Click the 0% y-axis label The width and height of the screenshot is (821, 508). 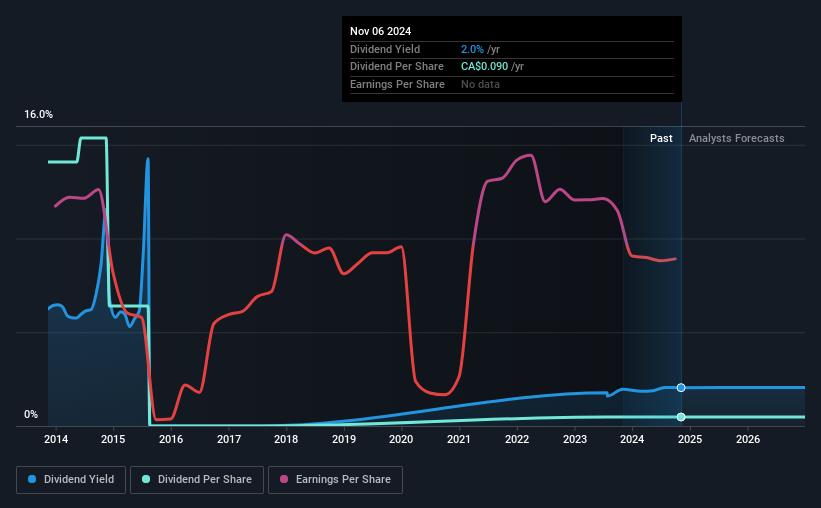click(31, 414)
